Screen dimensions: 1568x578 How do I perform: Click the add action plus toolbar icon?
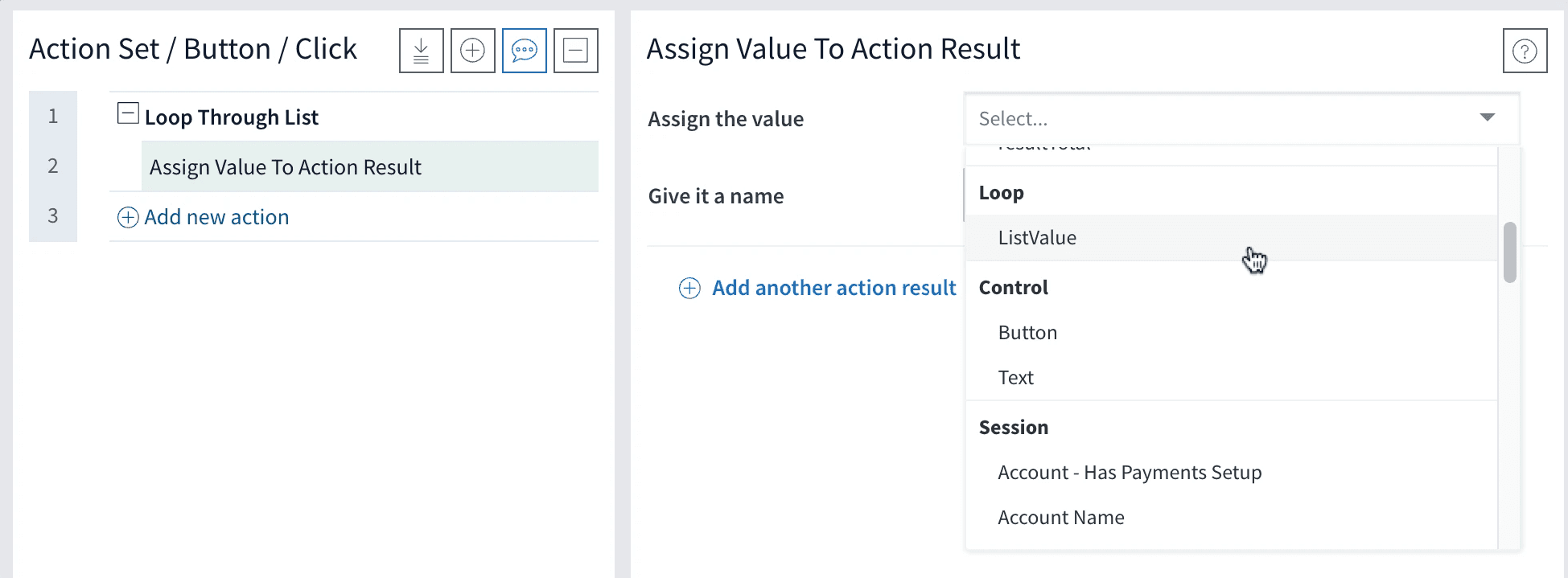(472, 51)
